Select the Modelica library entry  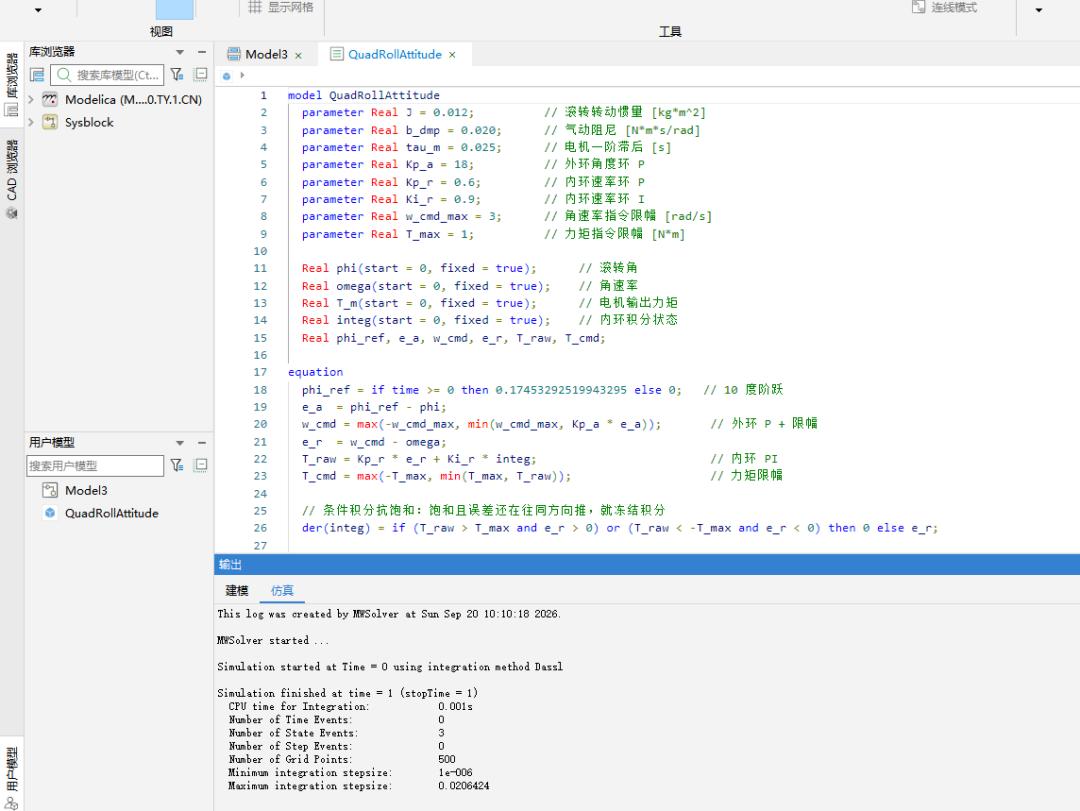[134, 100]
